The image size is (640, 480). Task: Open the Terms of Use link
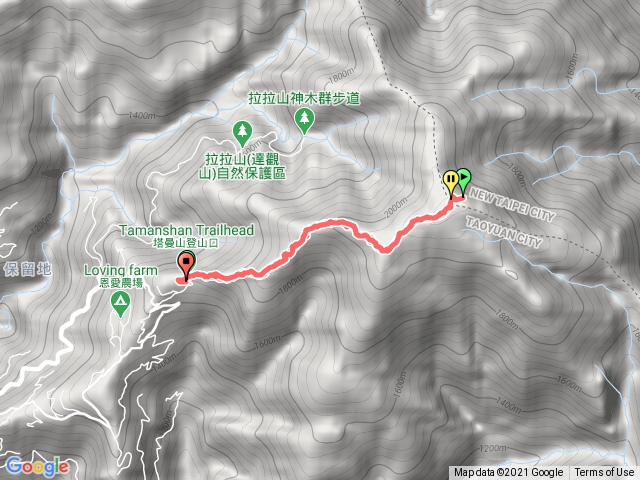[604, 473]
